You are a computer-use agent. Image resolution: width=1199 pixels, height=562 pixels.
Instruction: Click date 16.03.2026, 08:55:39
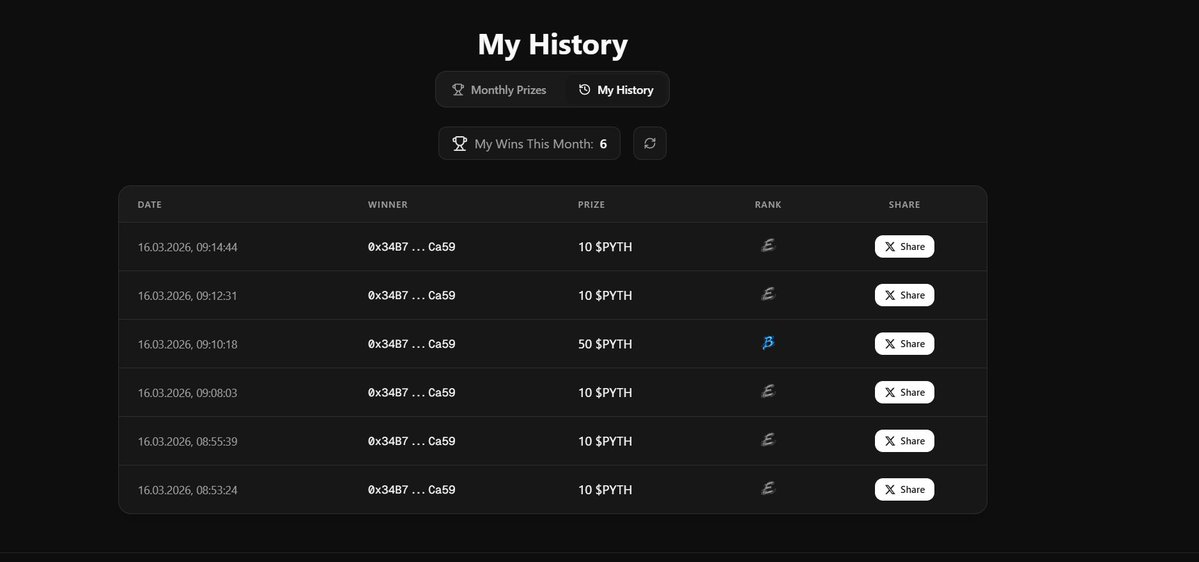(x=187, y=441)
